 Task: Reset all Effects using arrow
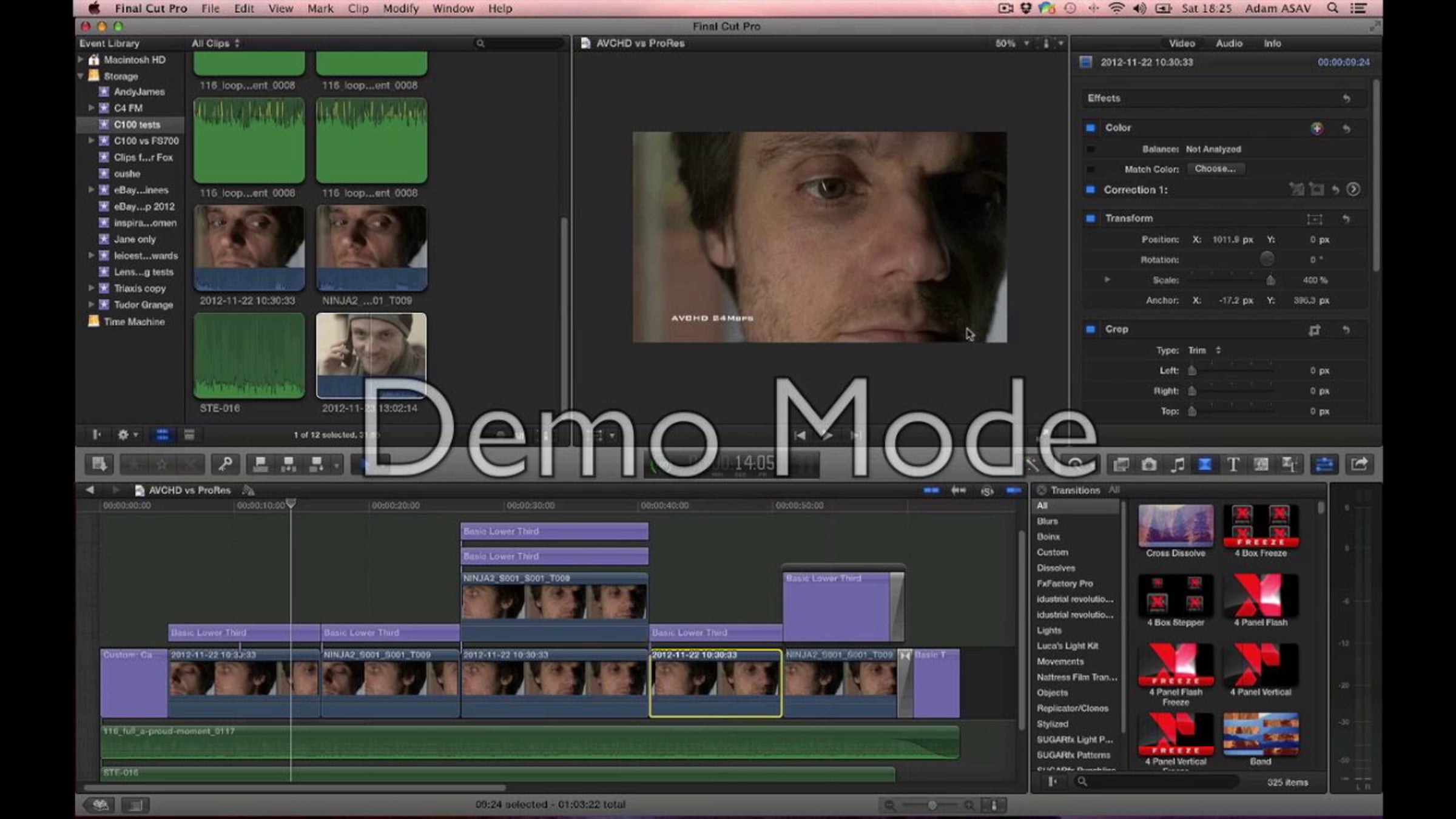point(1346,98)
